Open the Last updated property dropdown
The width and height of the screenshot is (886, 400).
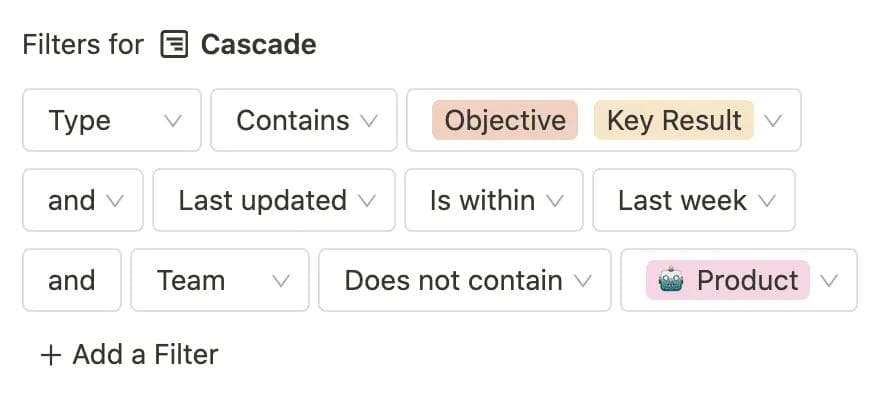click(x=274, y=200)
